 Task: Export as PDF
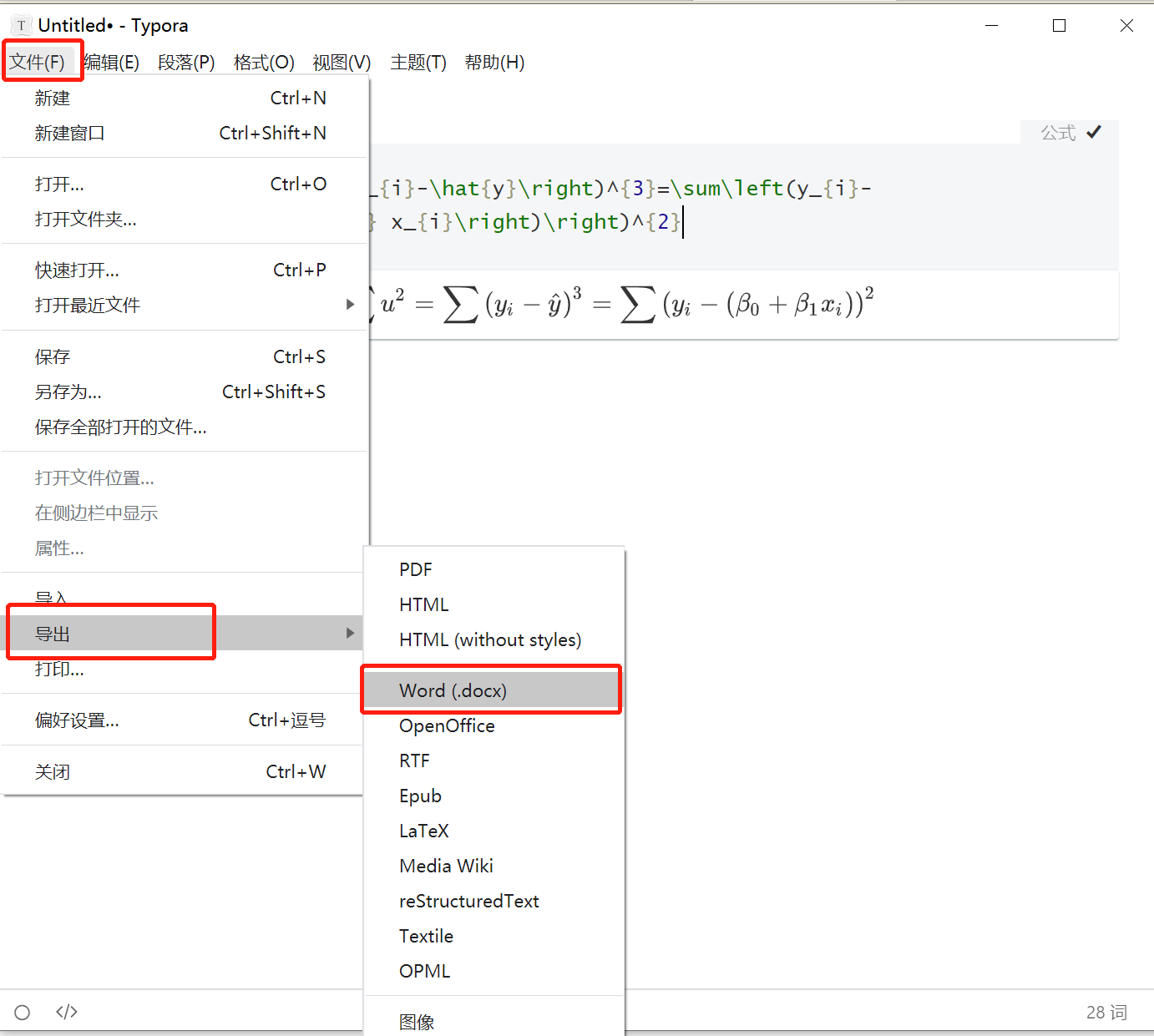[415, 569]
